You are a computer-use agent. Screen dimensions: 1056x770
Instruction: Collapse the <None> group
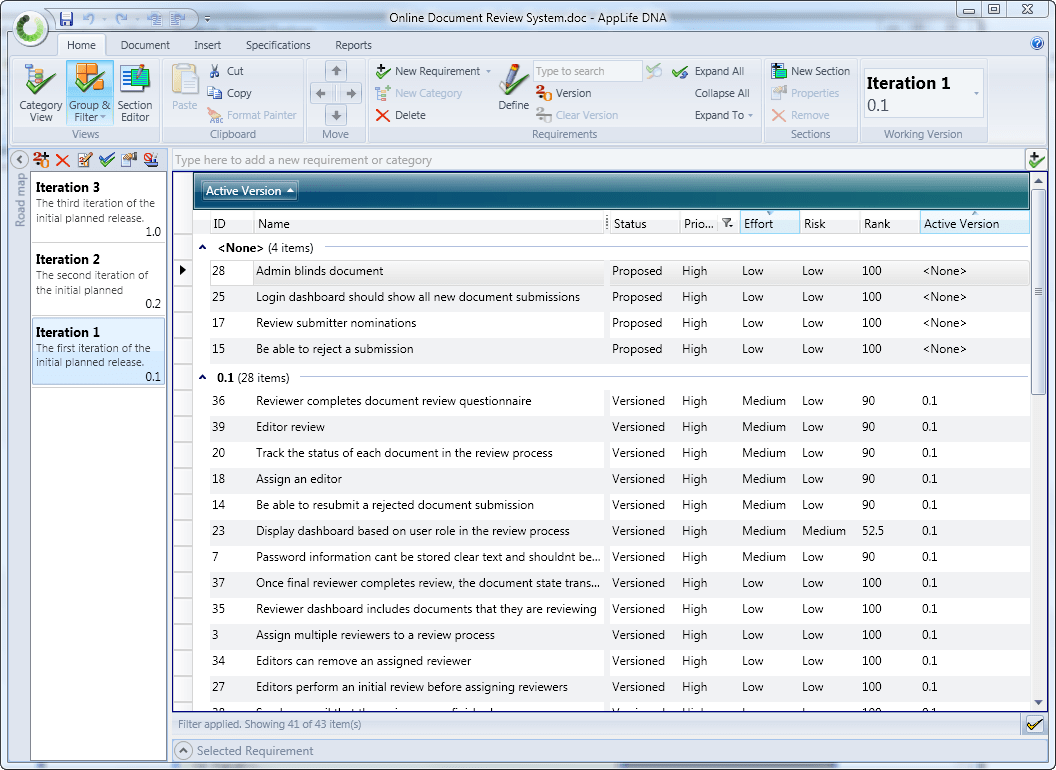203,248
